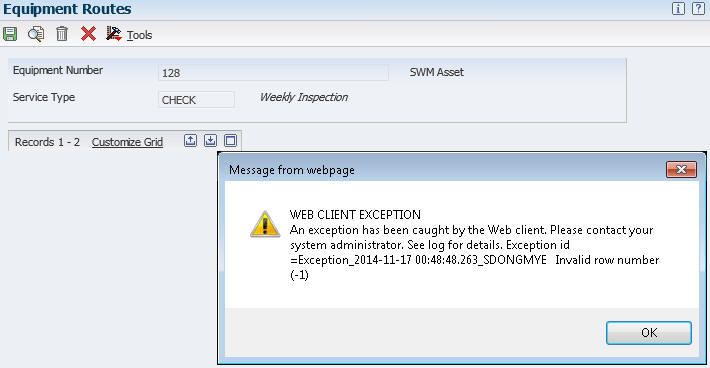Click the hammer Tools icon
The image size is (710, 368).
pos(114,33)
